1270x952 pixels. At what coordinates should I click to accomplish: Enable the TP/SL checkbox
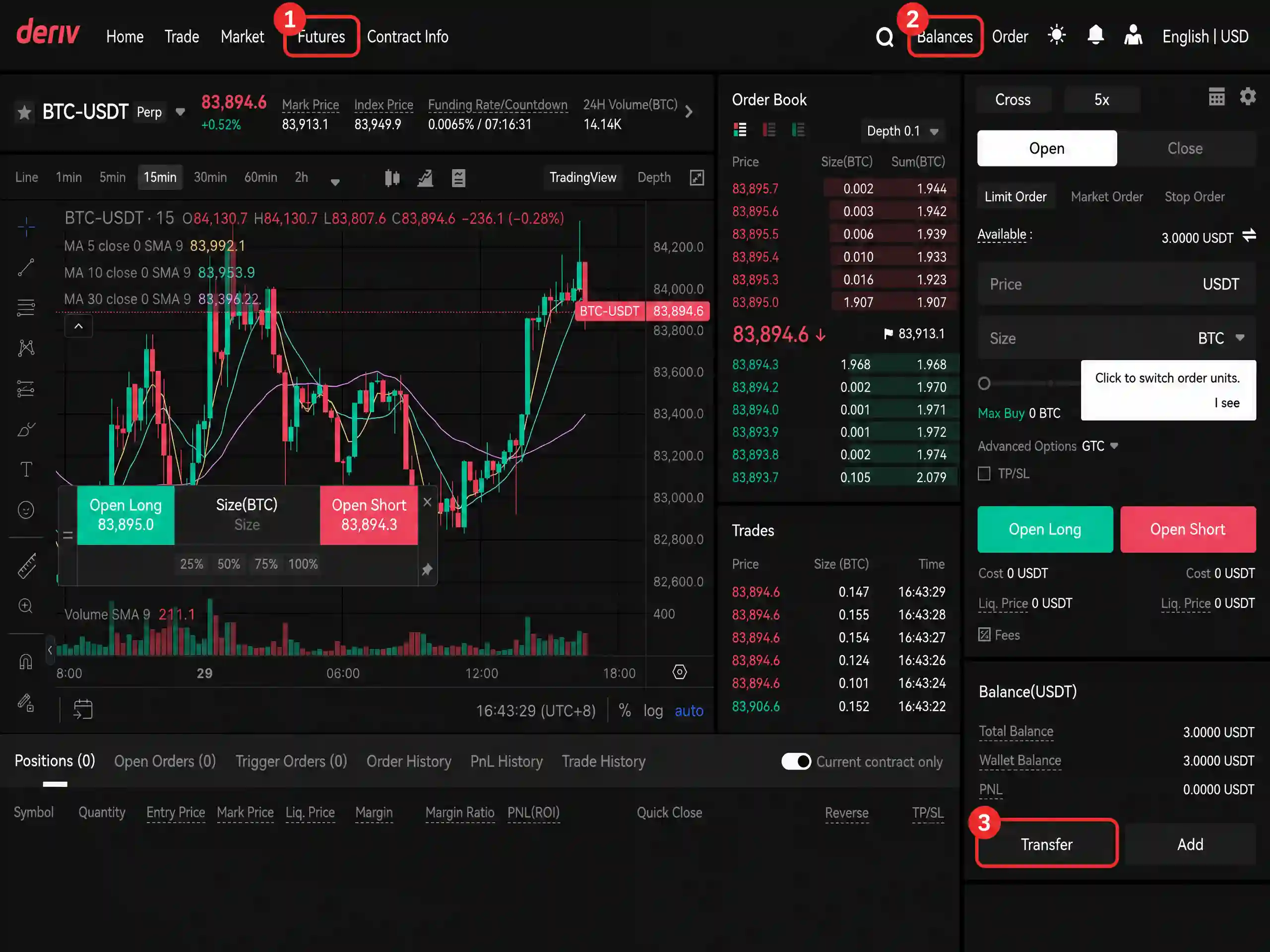click(x=984, y=474)
